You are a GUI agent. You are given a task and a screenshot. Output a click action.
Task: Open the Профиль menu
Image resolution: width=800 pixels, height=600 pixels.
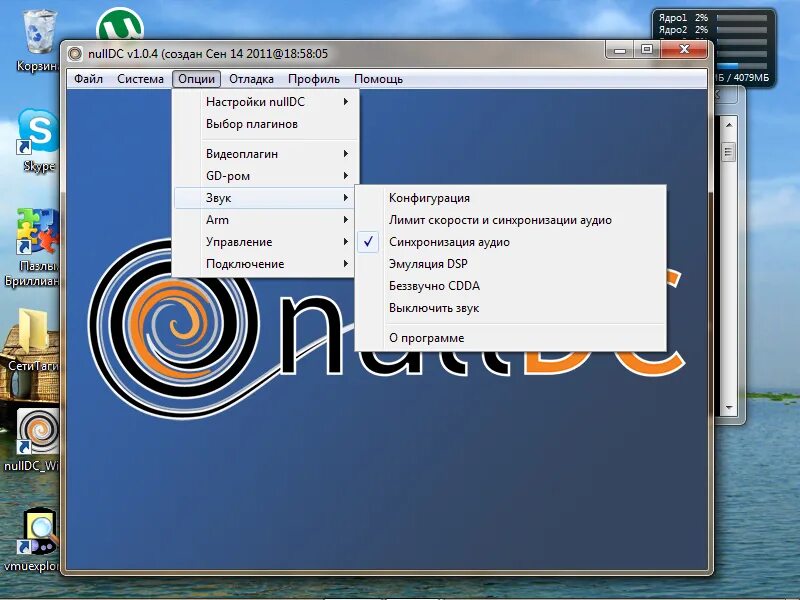click(x=314, y=79)
